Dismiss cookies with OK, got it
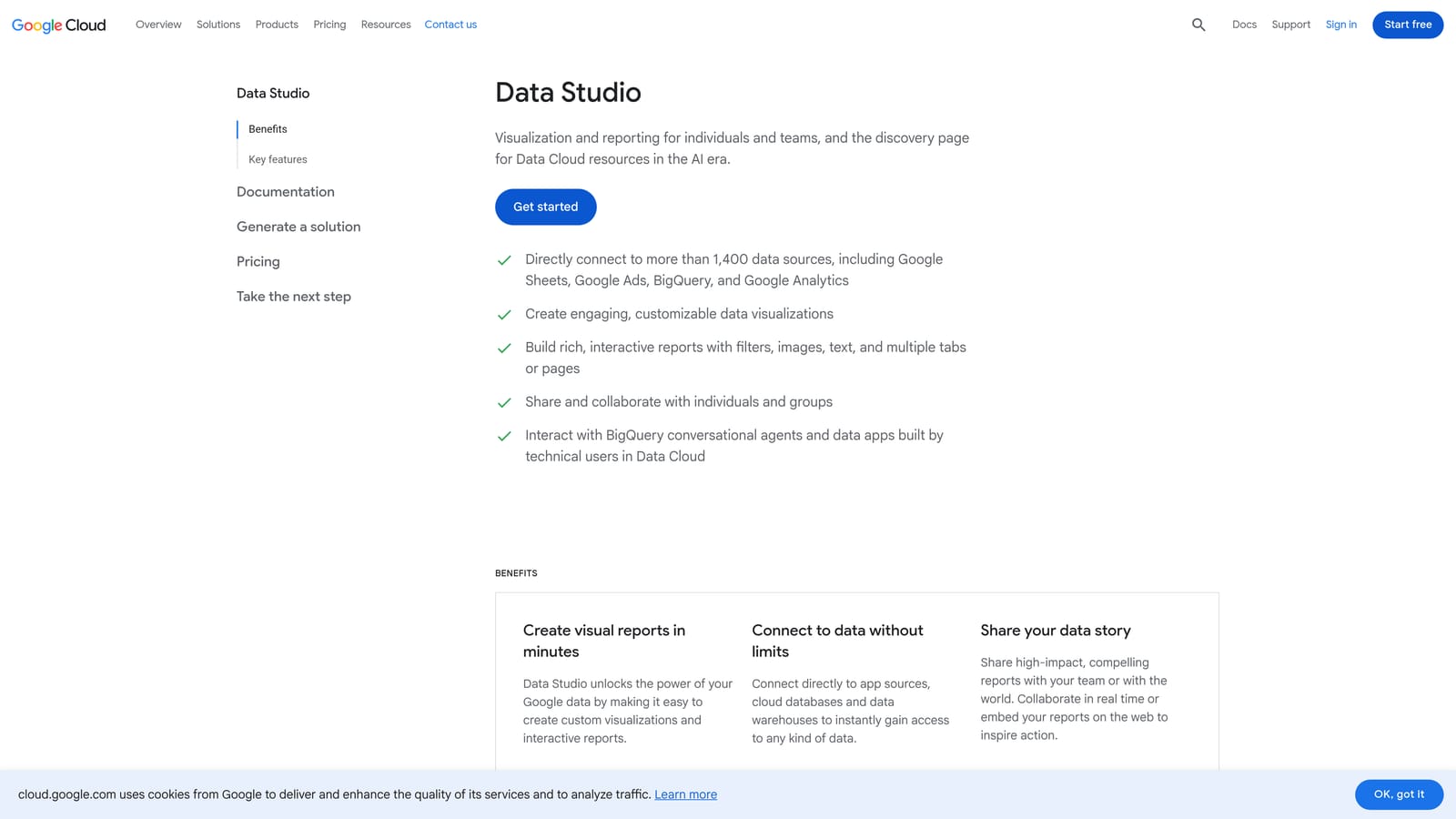The height and width of the screenshot is (819, 1456). tap(1399, 794)
